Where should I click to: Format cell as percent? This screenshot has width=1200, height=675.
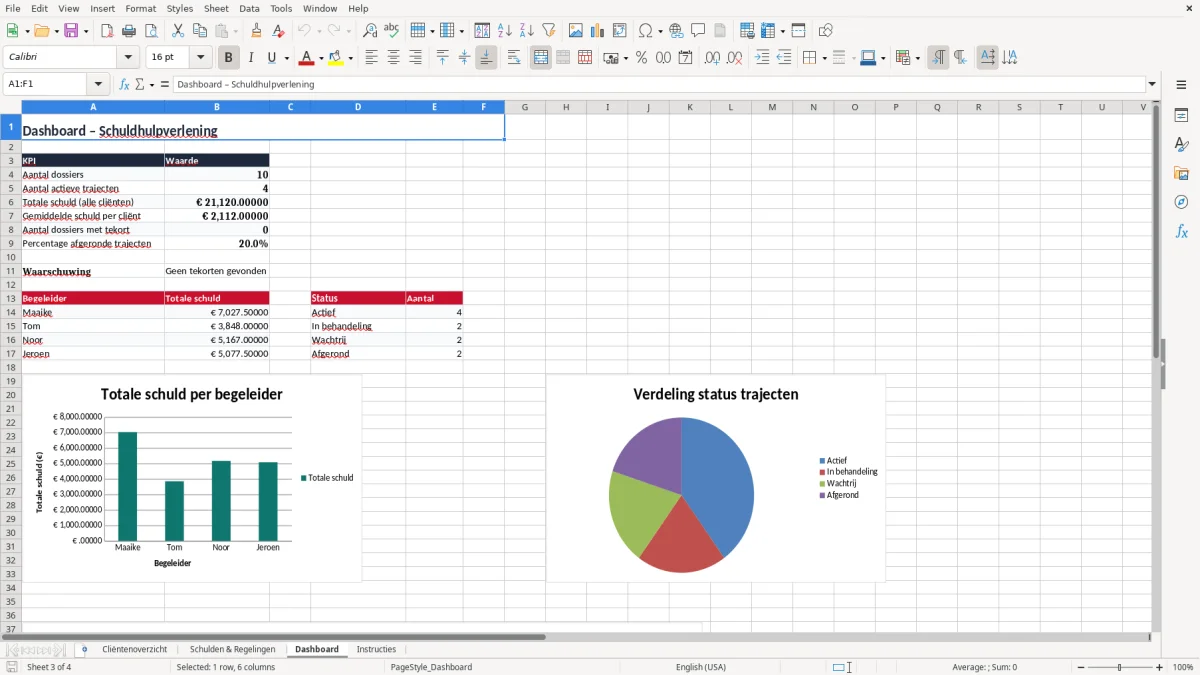641,58
